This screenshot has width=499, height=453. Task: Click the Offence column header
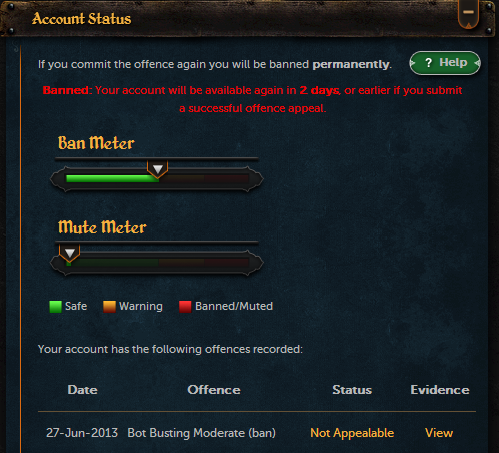pyautogui.click(x=214, y=390)
